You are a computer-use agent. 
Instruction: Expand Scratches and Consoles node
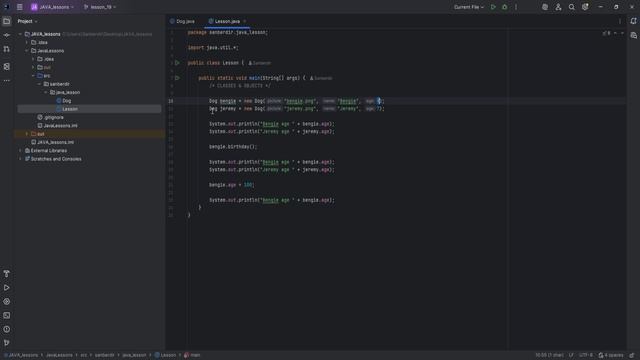pos(20,159)
